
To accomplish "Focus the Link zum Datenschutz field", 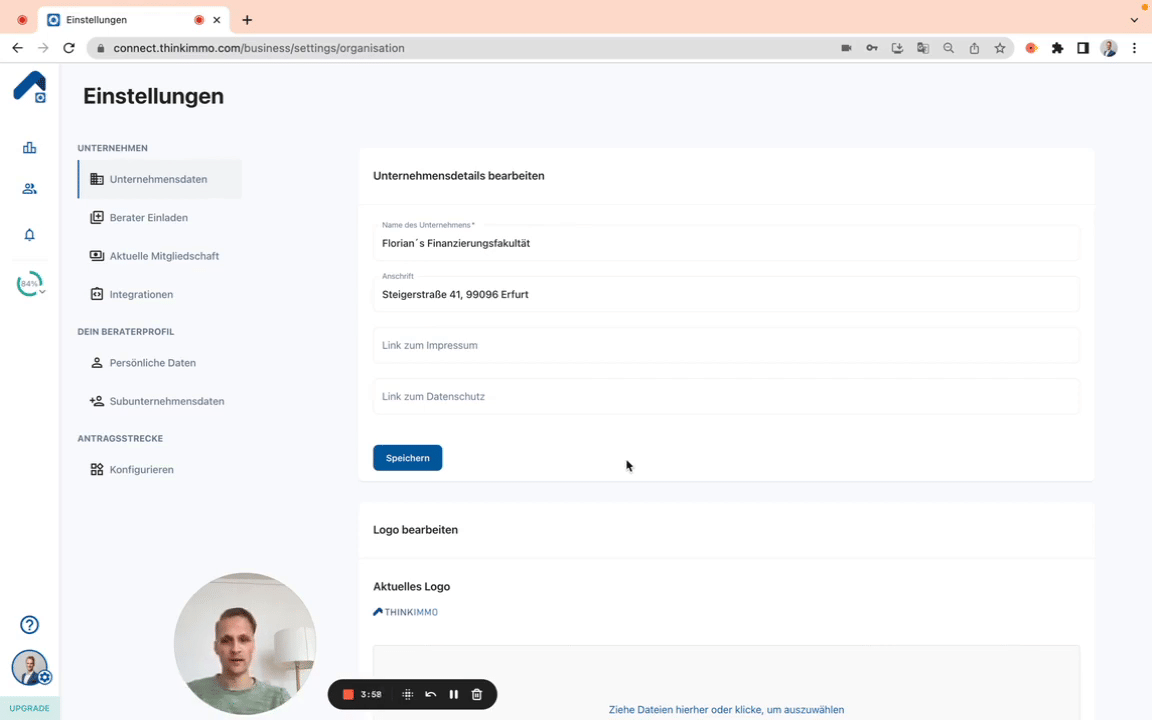I will (x=726, y=397).
